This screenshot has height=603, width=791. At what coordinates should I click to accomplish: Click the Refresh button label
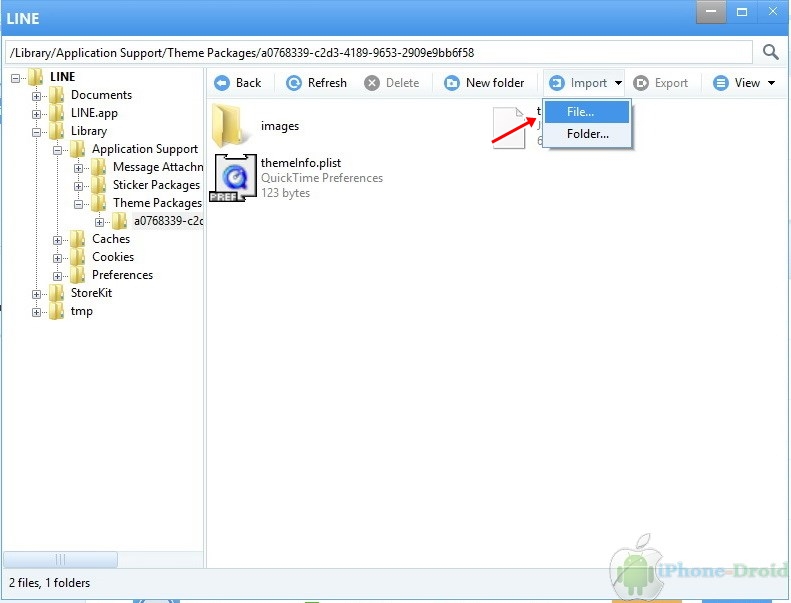[x=327, y=83]
